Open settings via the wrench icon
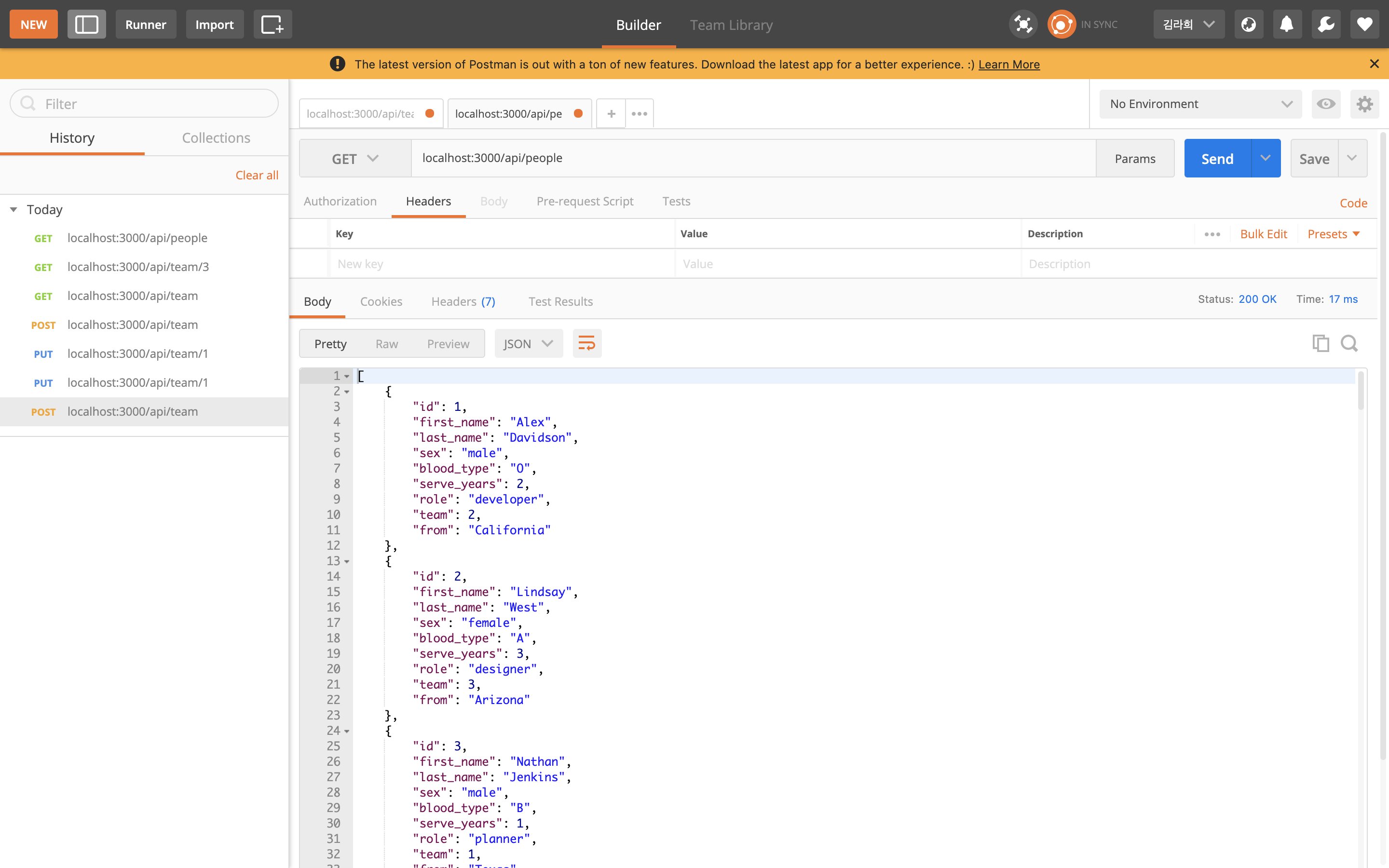Image resolution: width=1389 pixels, height=868 pixels. click(1326, 24)
